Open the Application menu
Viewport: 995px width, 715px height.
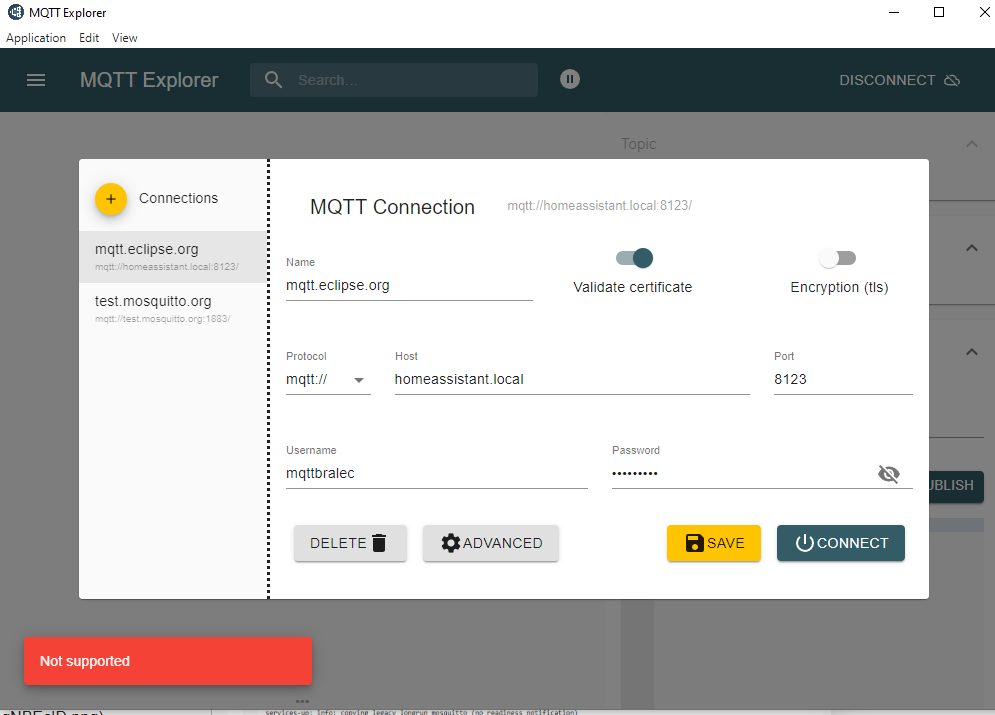pos(36,37)
